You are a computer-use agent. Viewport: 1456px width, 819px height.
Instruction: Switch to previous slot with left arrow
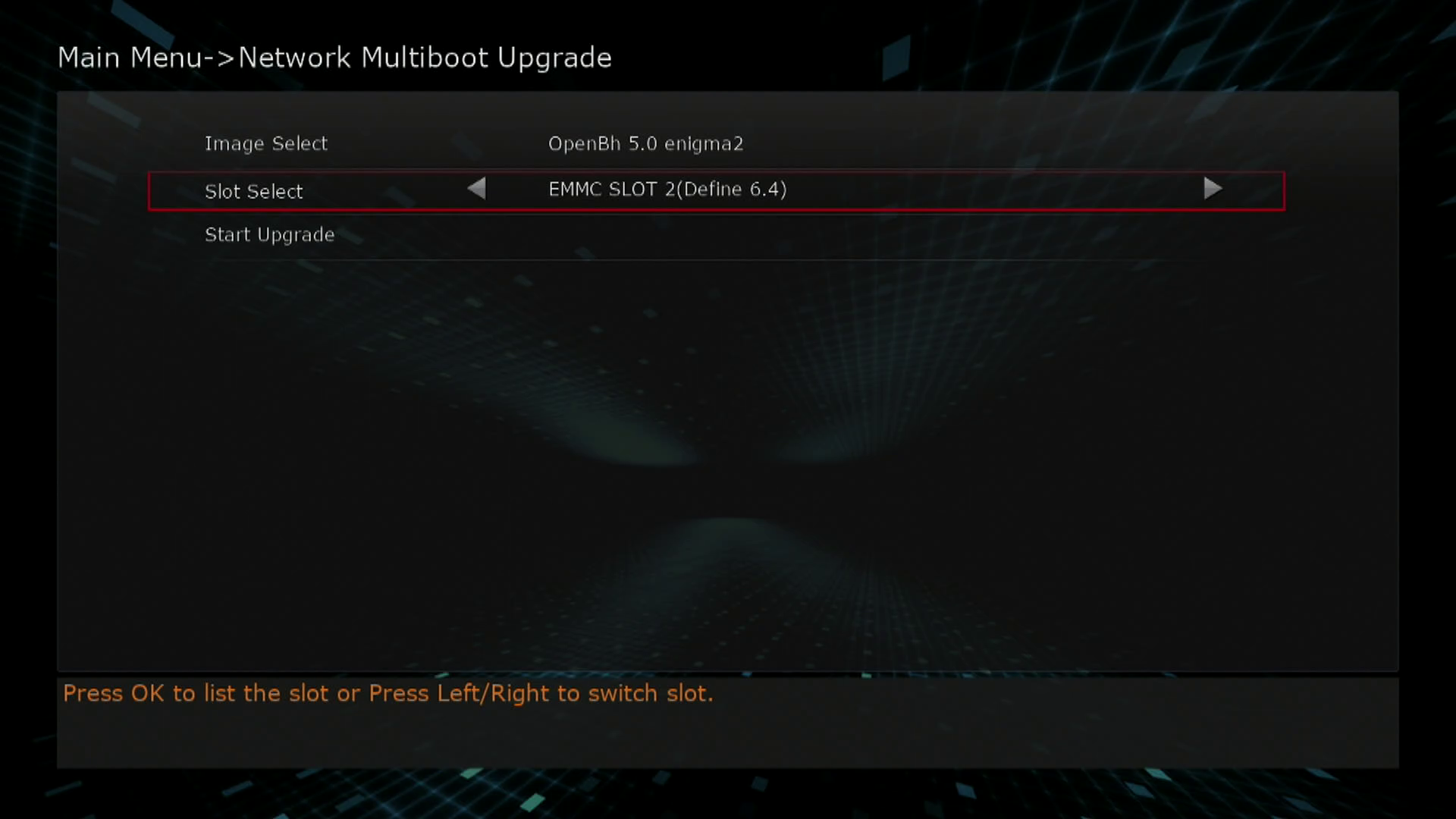(x=476, y=188)
